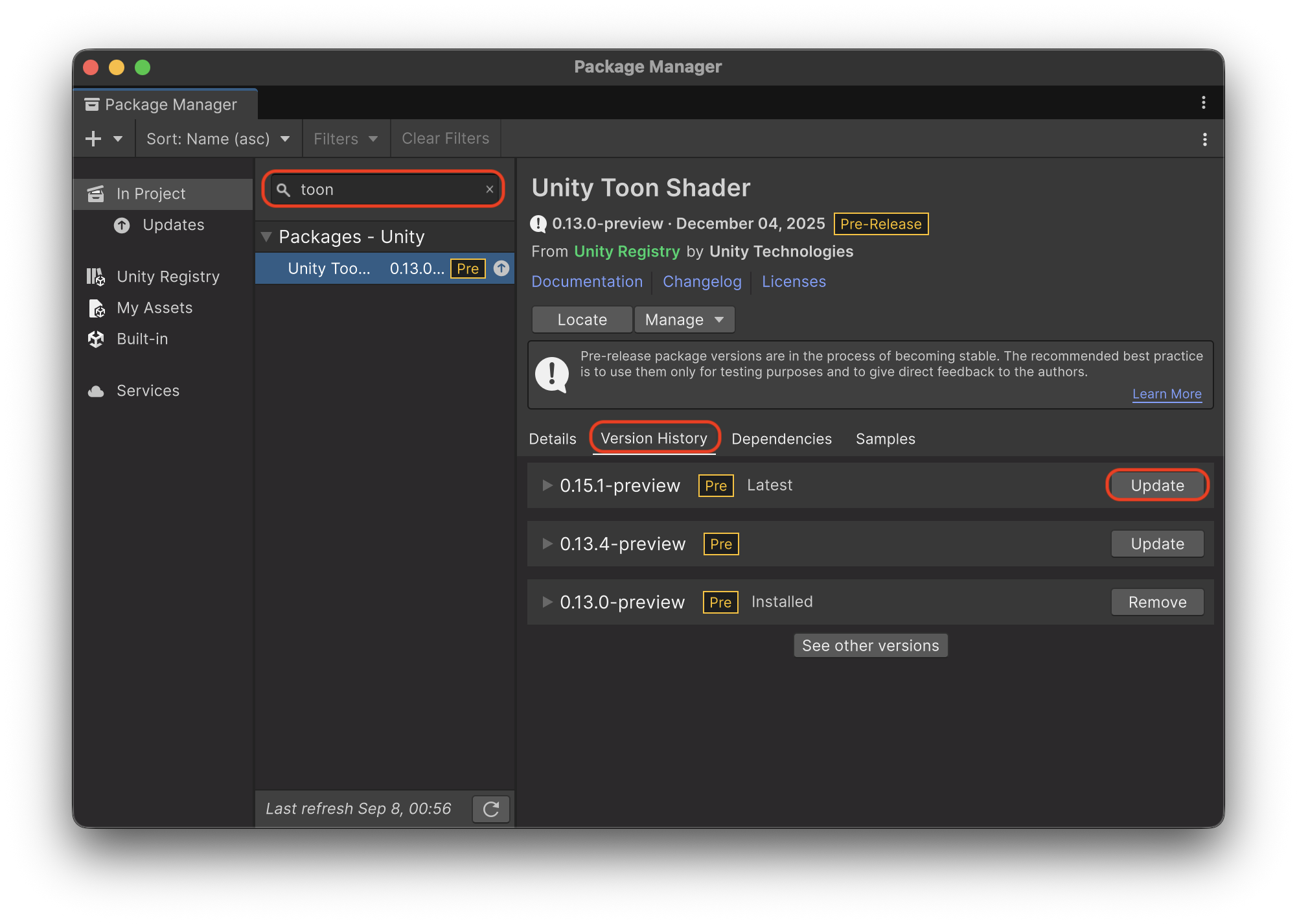This screenshot has height=924, width=1297.
Task: Open the Licenses link
Action: point(794,282)
